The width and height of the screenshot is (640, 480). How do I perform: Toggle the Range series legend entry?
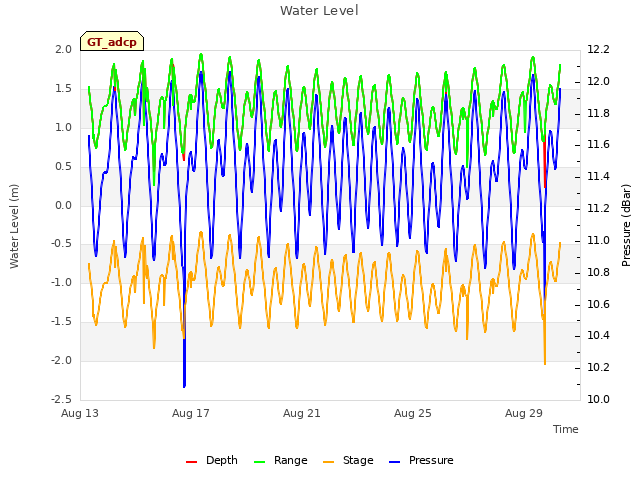[x=280, y=460]
